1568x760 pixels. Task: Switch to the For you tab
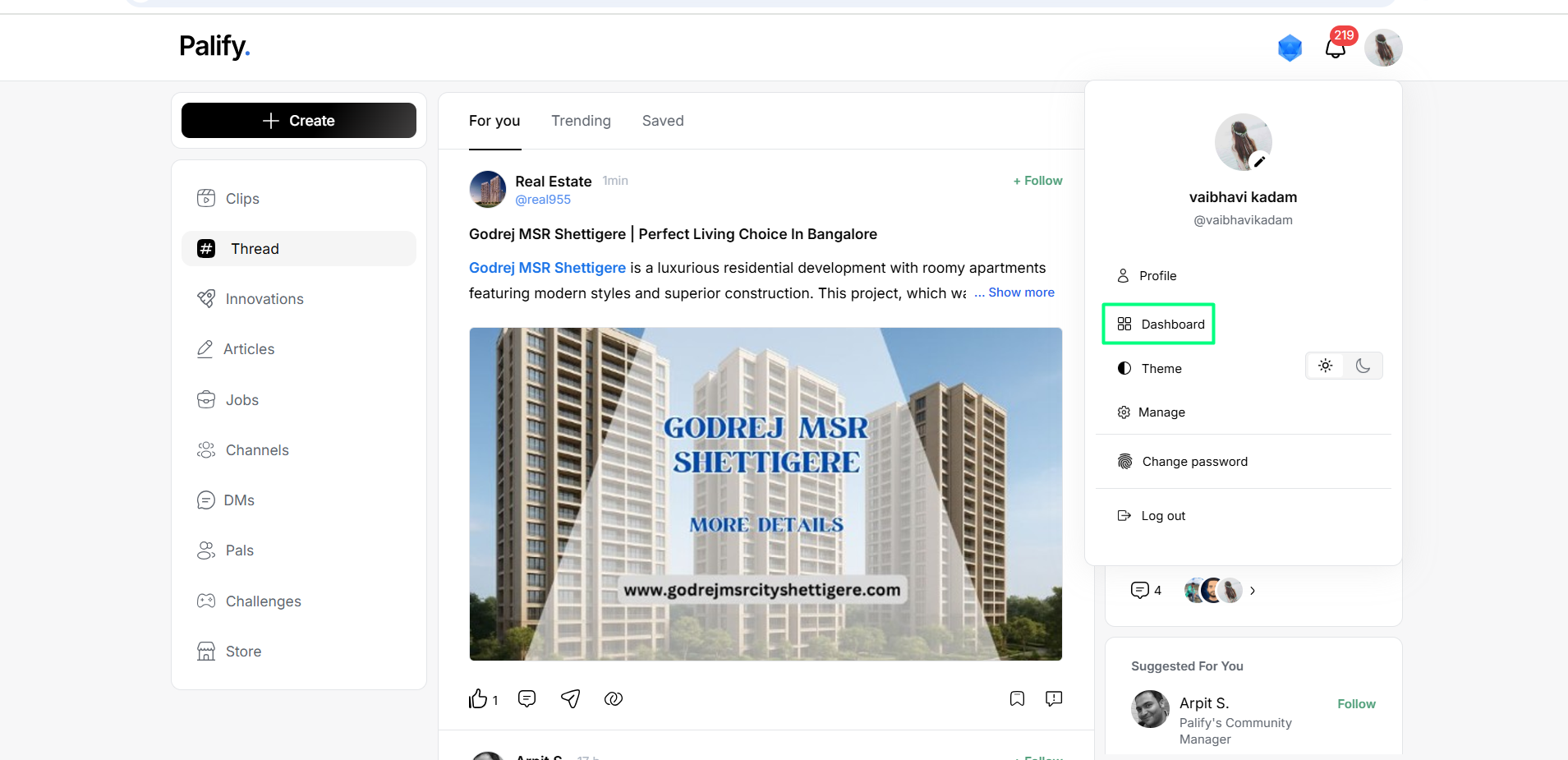[x=494, y=121]
